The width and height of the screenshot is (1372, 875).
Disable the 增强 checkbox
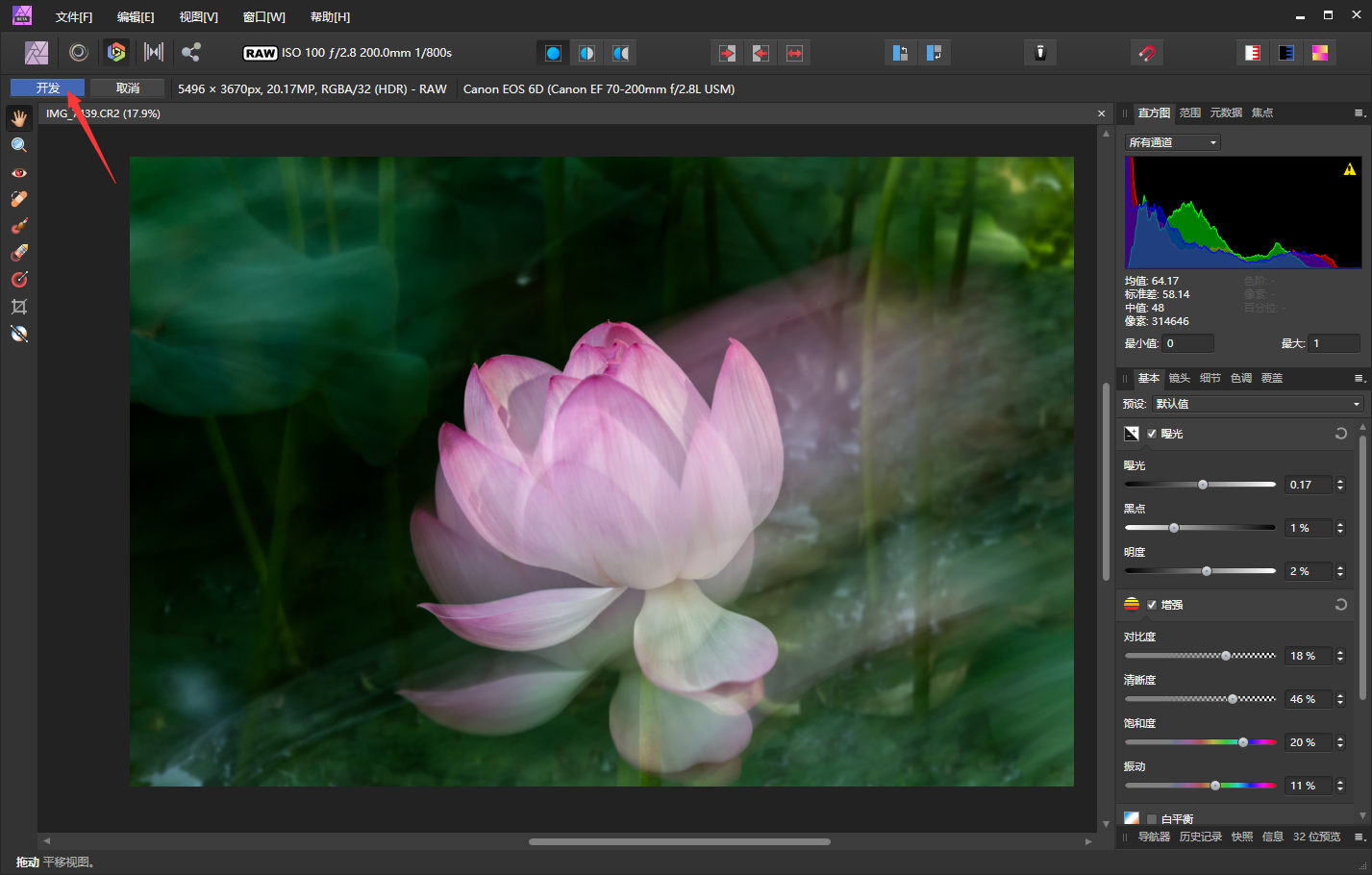click(1152, 605)
